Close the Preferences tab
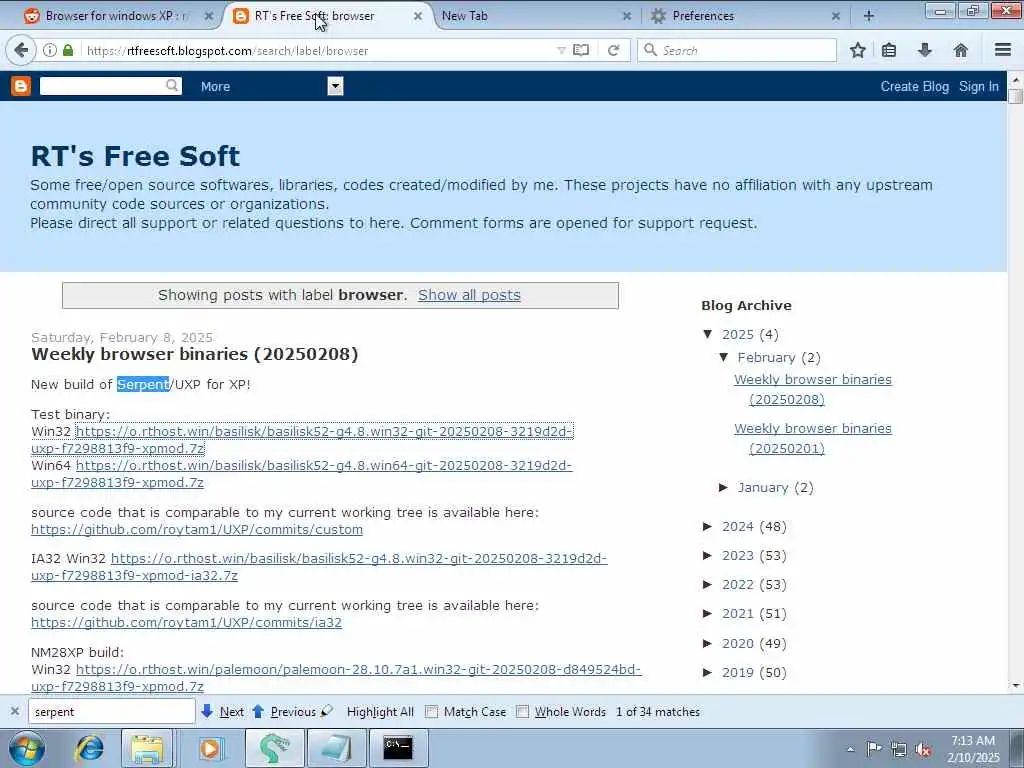Screen dimensions: 1024x768 (835, 16)
